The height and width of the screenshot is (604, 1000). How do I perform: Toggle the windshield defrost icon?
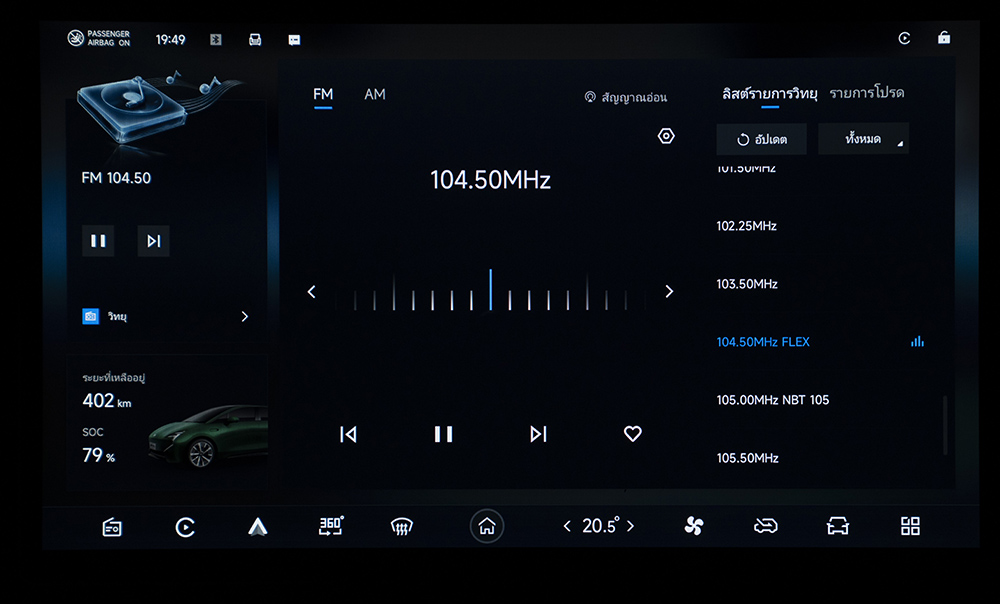tap(402, 527)
